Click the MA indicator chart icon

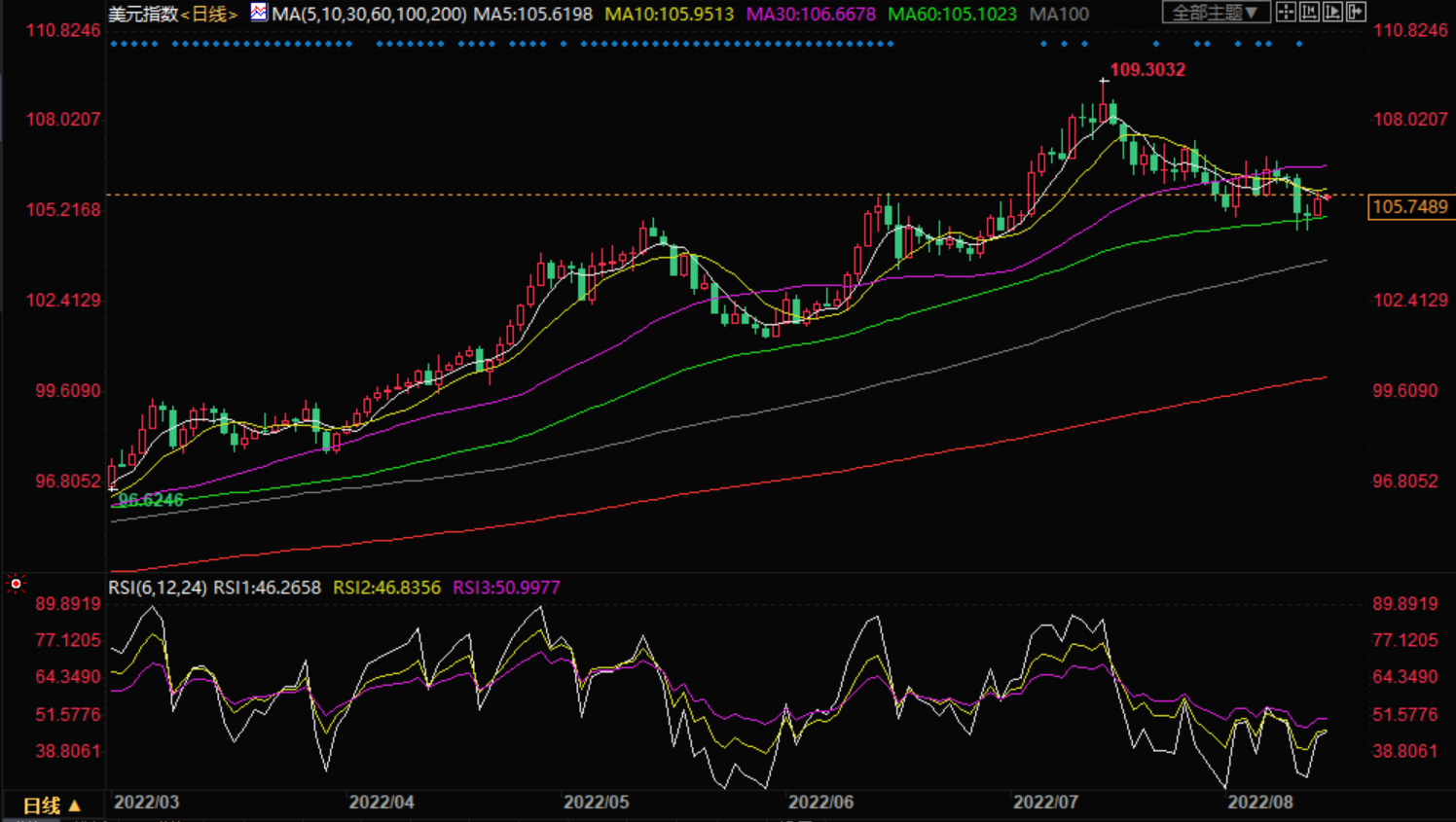click(259, 13)
